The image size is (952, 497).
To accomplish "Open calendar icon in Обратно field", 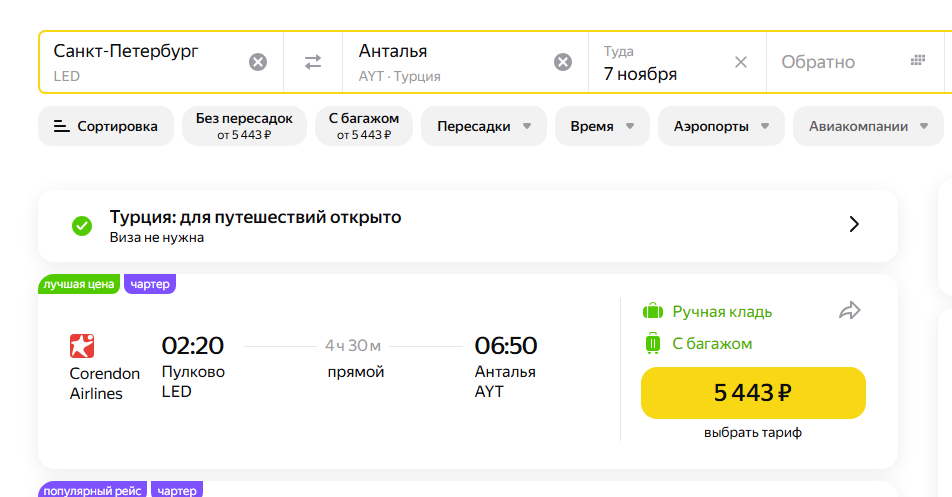I will pos(918,60).
